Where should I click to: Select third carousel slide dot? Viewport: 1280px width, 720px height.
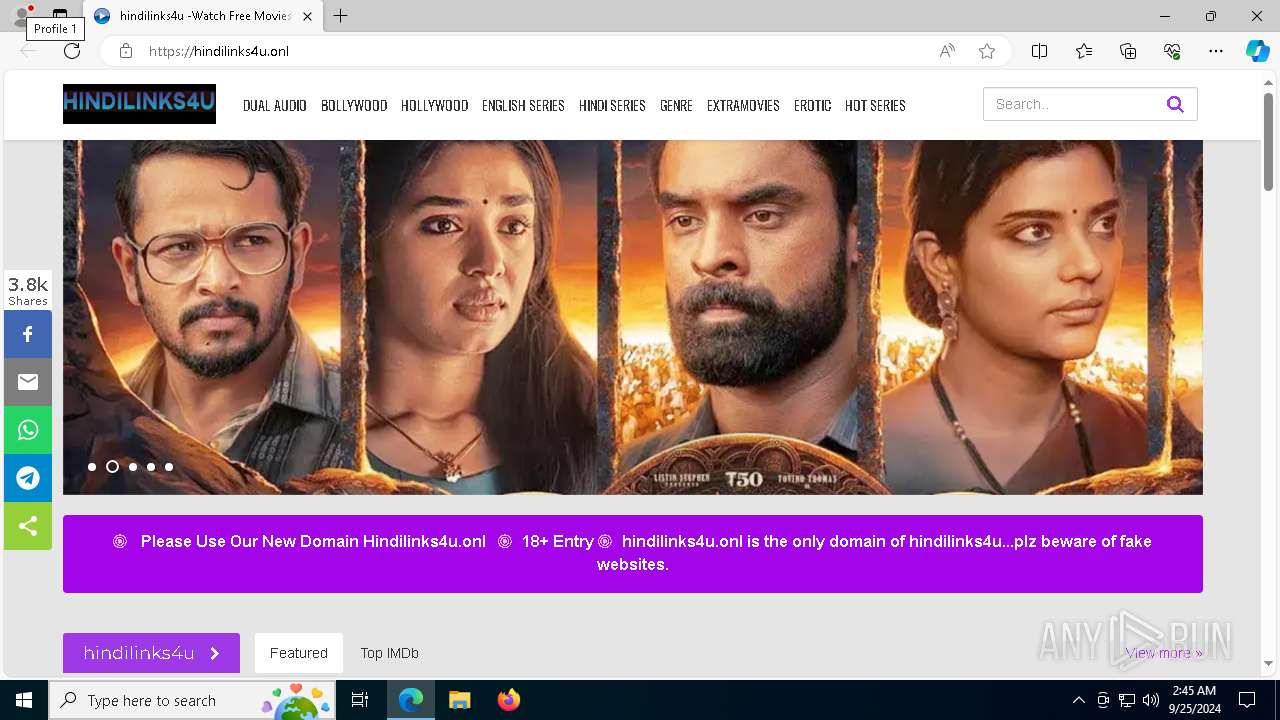pyautogui.click(x=132, y=467)
